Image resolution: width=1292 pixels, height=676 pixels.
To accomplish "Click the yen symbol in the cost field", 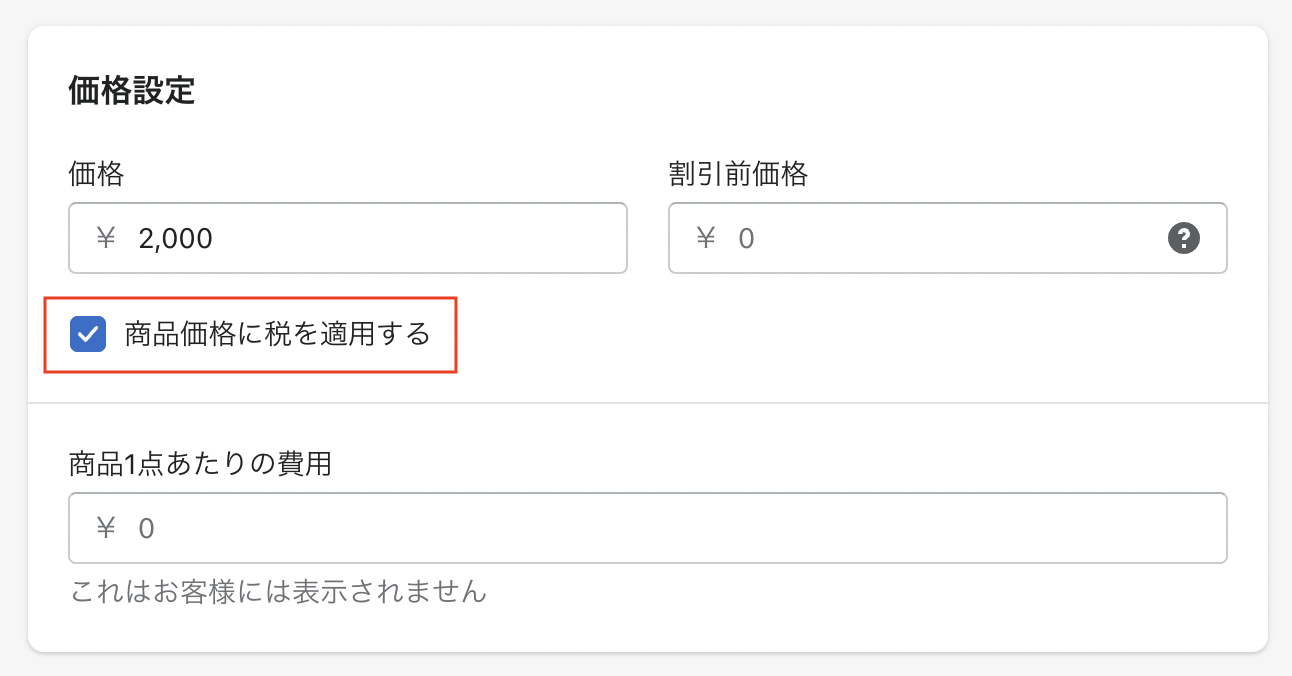I will click(x=106, y=527).
